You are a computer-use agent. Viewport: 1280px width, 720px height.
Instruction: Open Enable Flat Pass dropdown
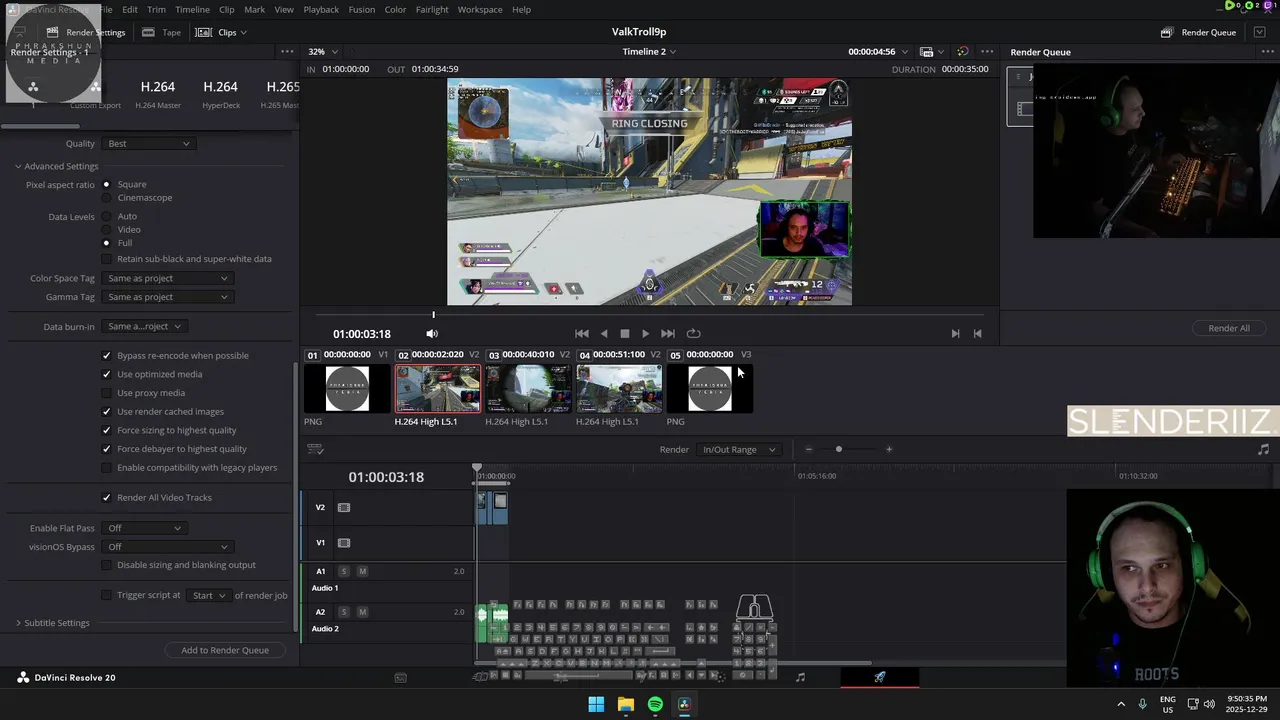pos(144,528)
